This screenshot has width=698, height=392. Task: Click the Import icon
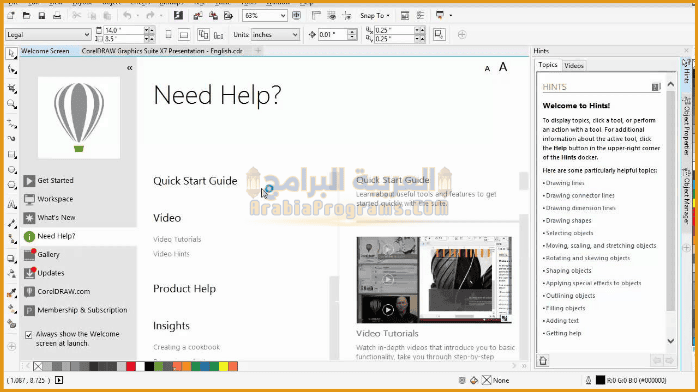pyautogui.click(x=198, y=16)
